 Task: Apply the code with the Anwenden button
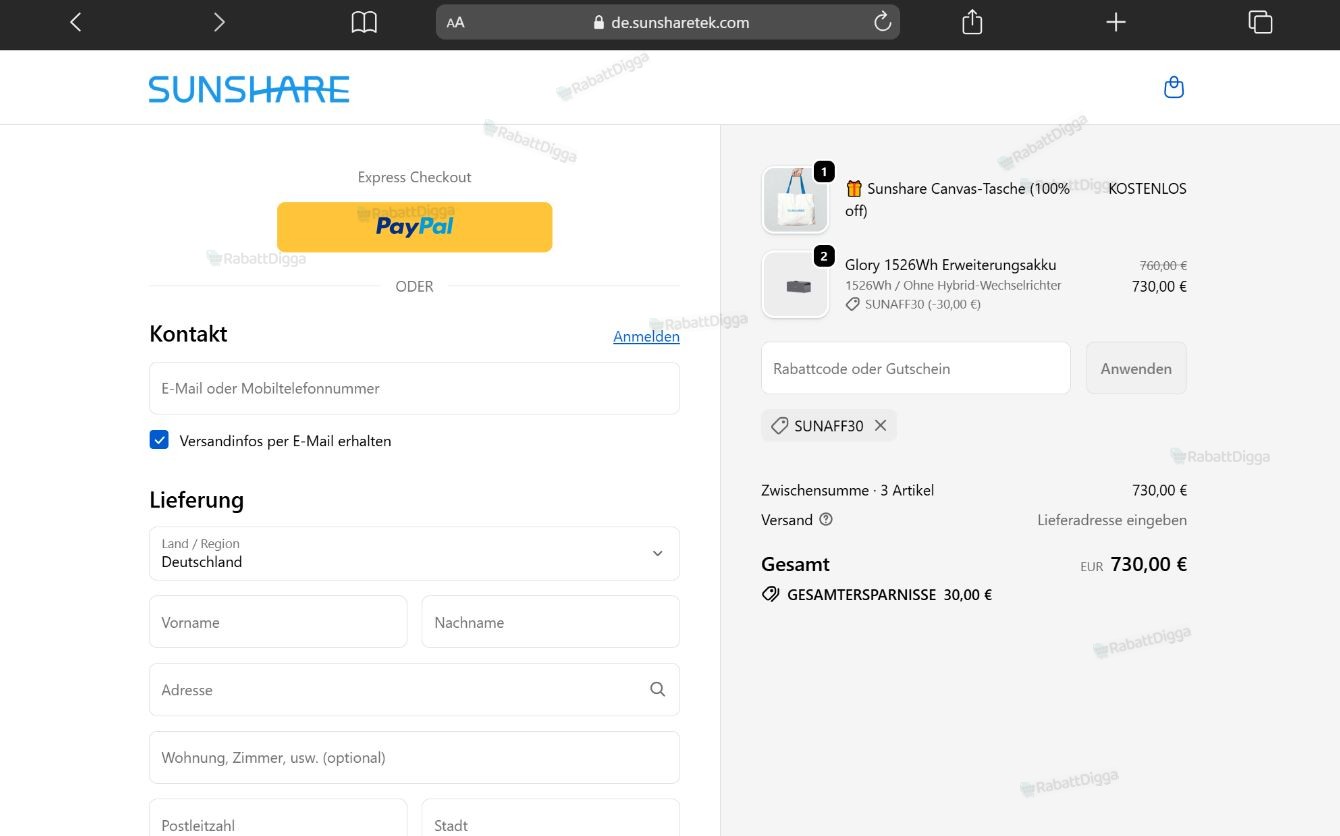tap(1136, 368)
